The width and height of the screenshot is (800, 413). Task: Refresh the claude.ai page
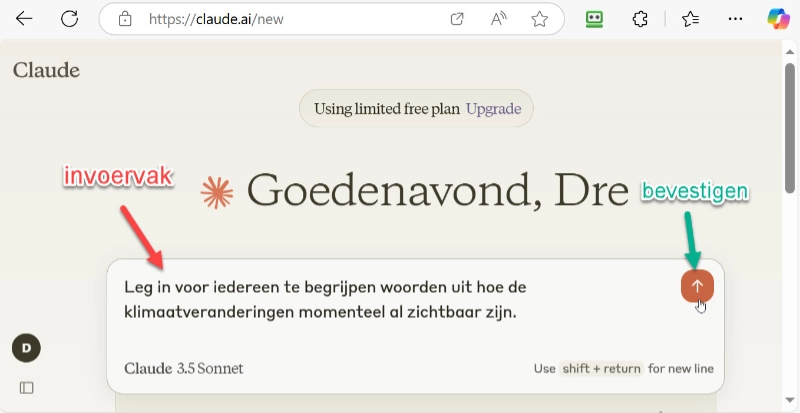click(69, 19)
